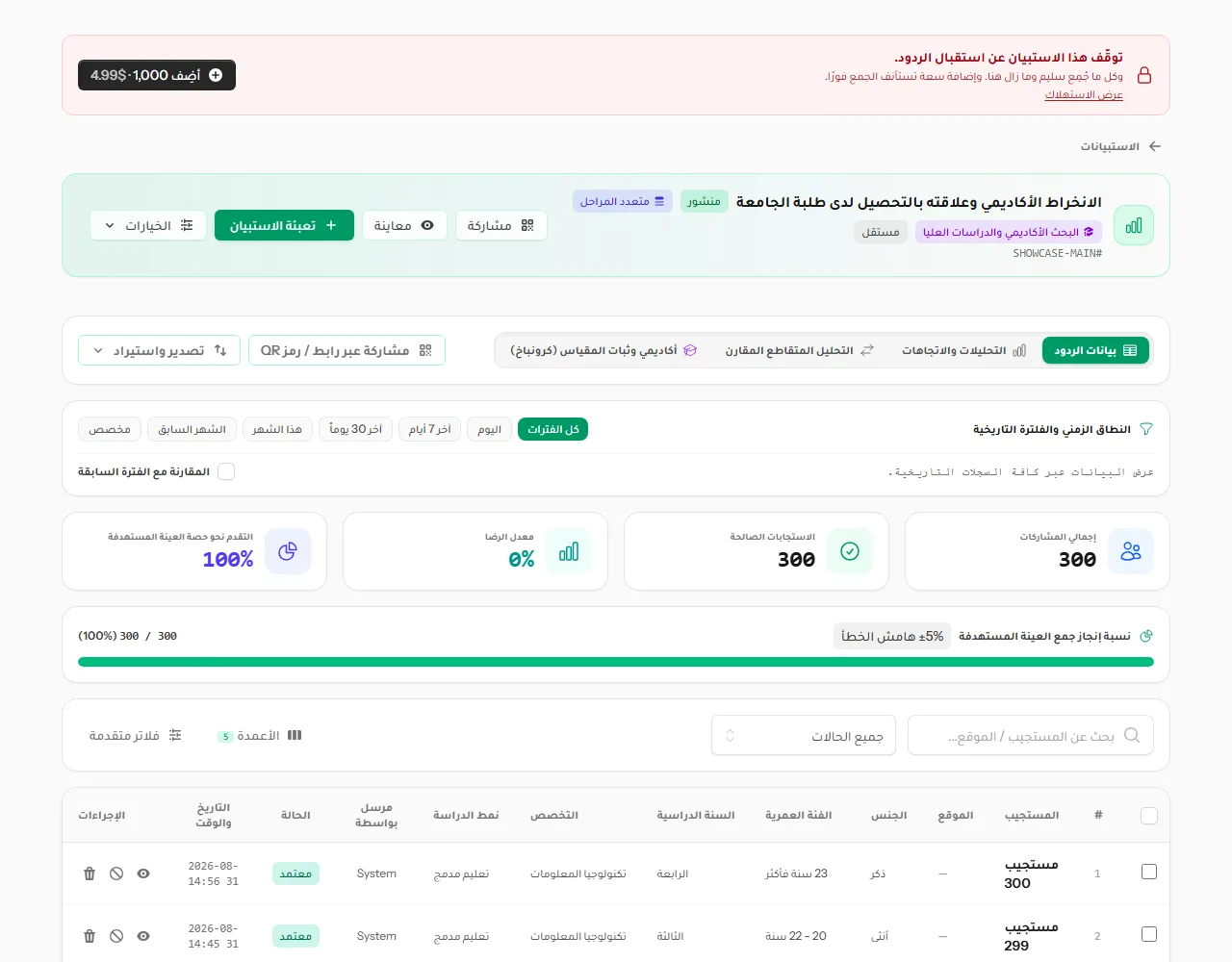Switch to التحليلات والاتجاهات tab

pyautogui.click(x=963, y=350)
